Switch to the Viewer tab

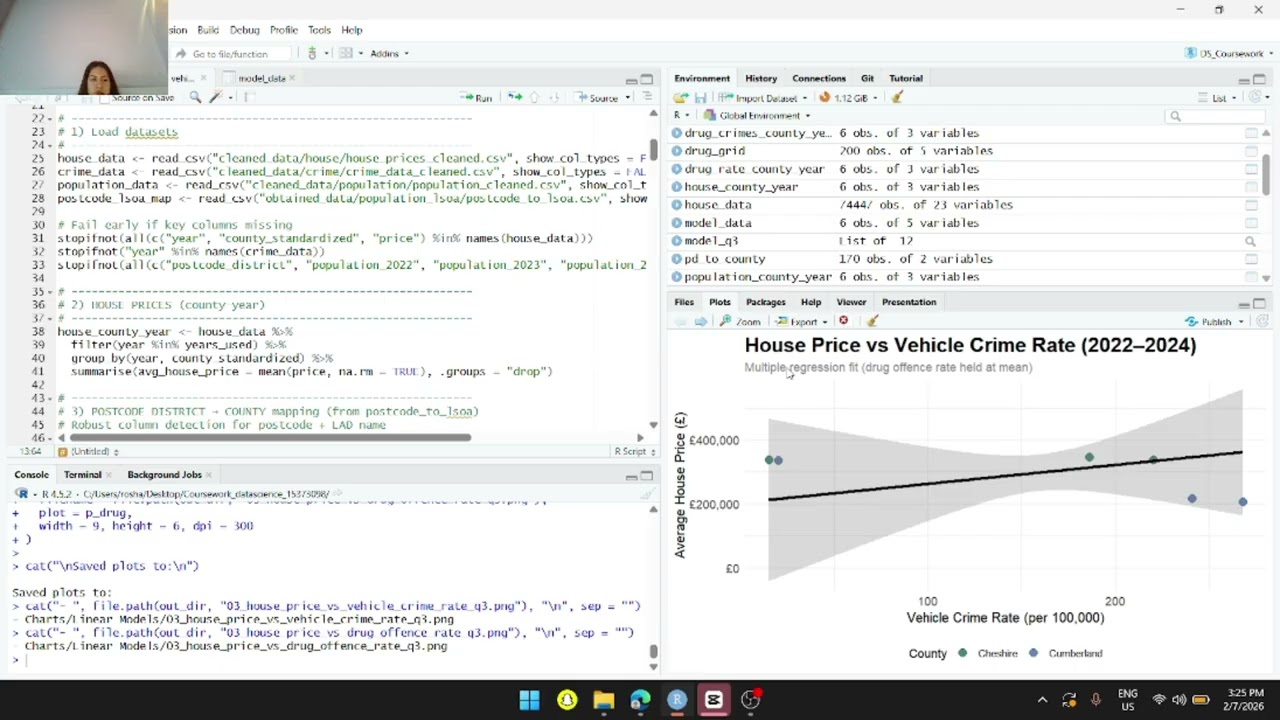[851, 302]
